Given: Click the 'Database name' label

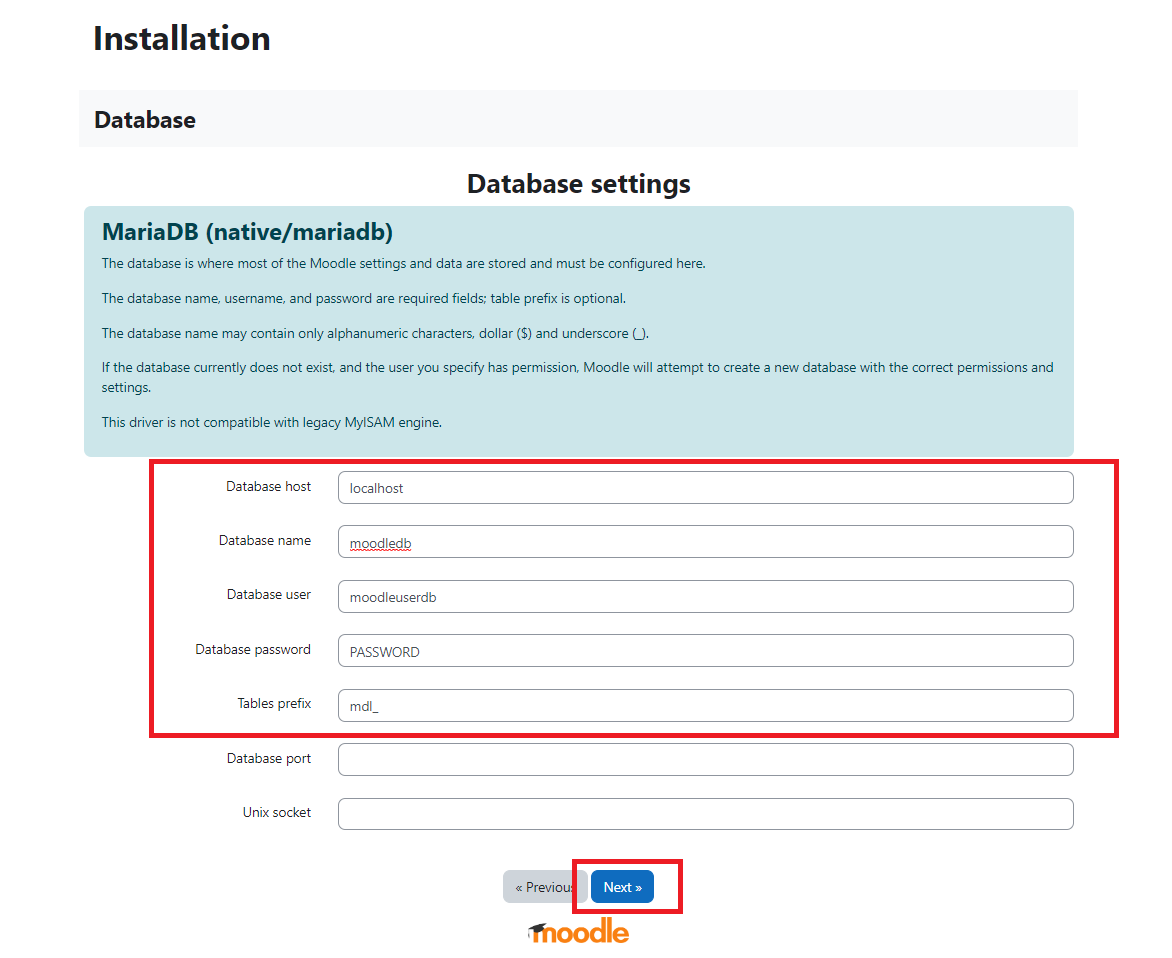Looking at the screenshot, I should [x=265, y=540].
